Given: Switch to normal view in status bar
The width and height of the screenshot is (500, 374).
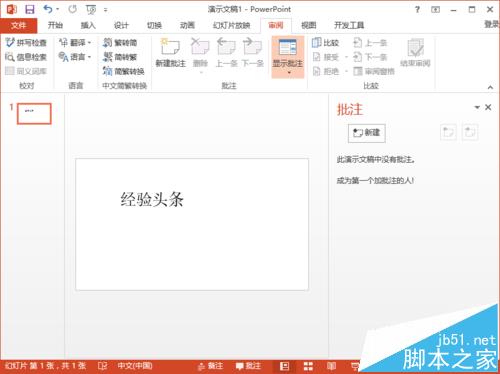Looking at the screenshot, I should click(x=284, y=366).
